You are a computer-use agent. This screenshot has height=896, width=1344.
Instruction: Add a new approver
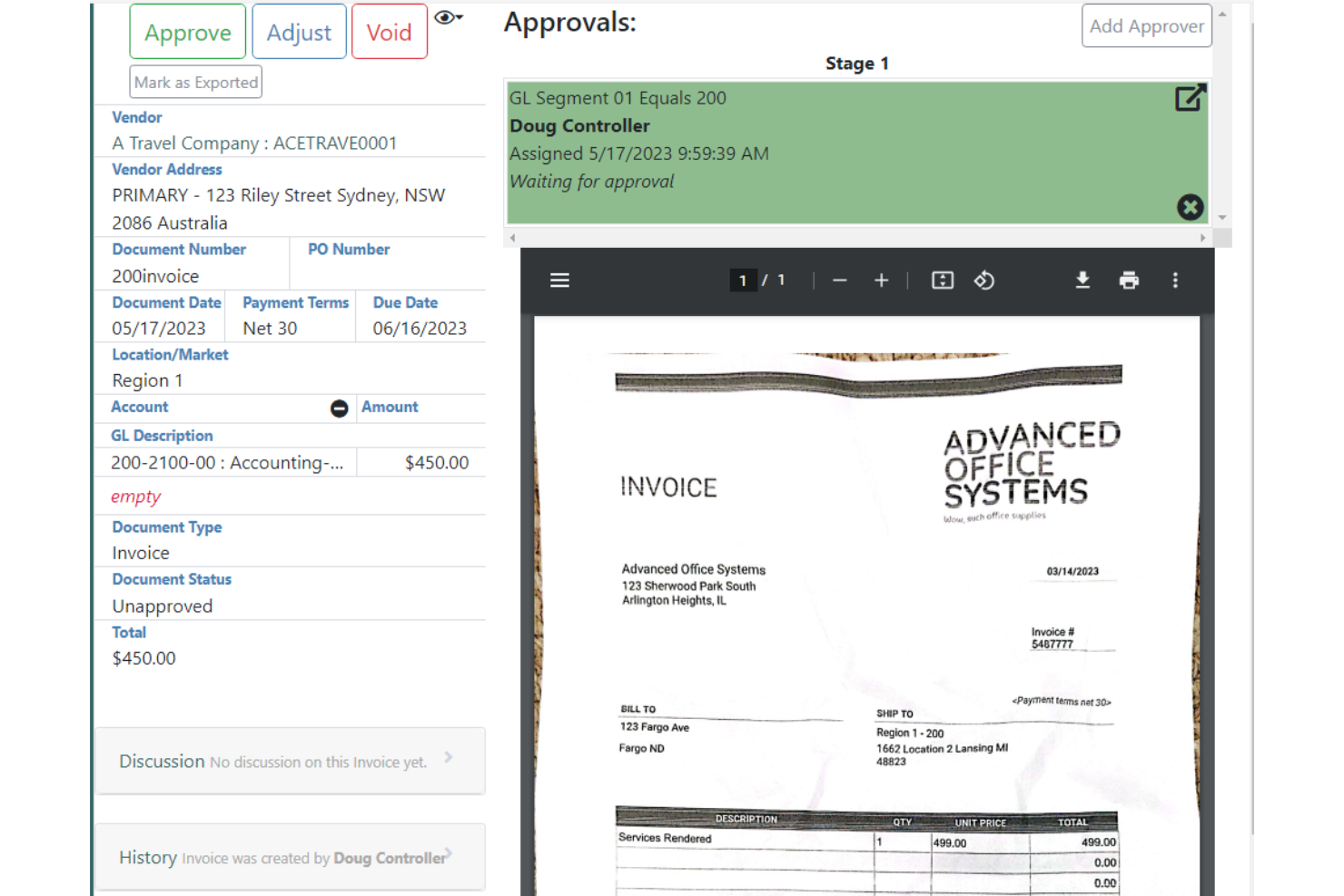1146,25
